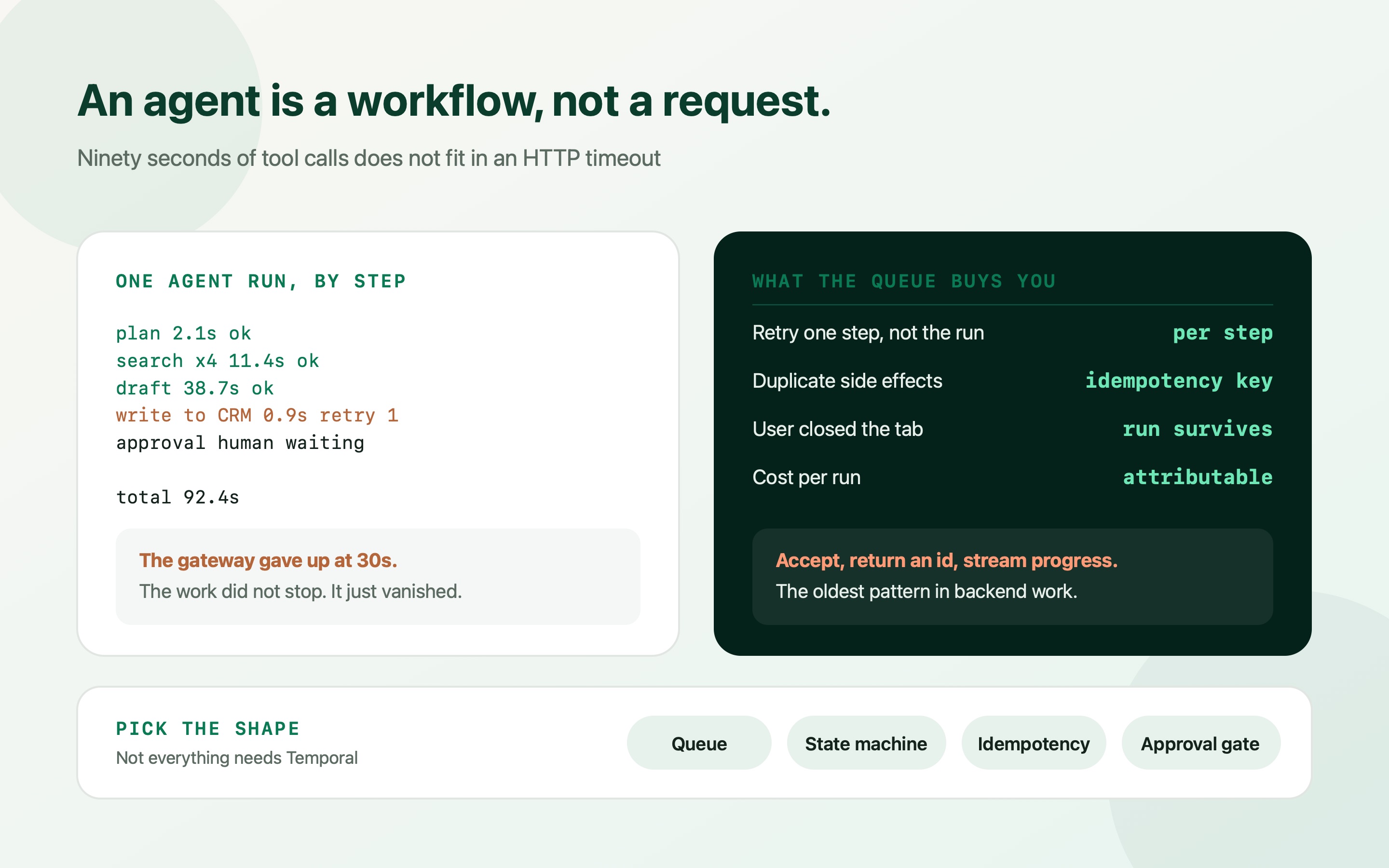
Task: Select the line 'write to CRM 0.9s retry 1'
Action: 257,415
